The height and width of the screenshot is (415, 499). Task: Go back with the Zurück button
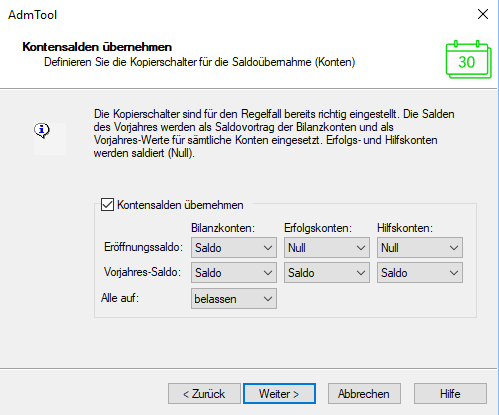pyautogui.click(x=204, y=394)
